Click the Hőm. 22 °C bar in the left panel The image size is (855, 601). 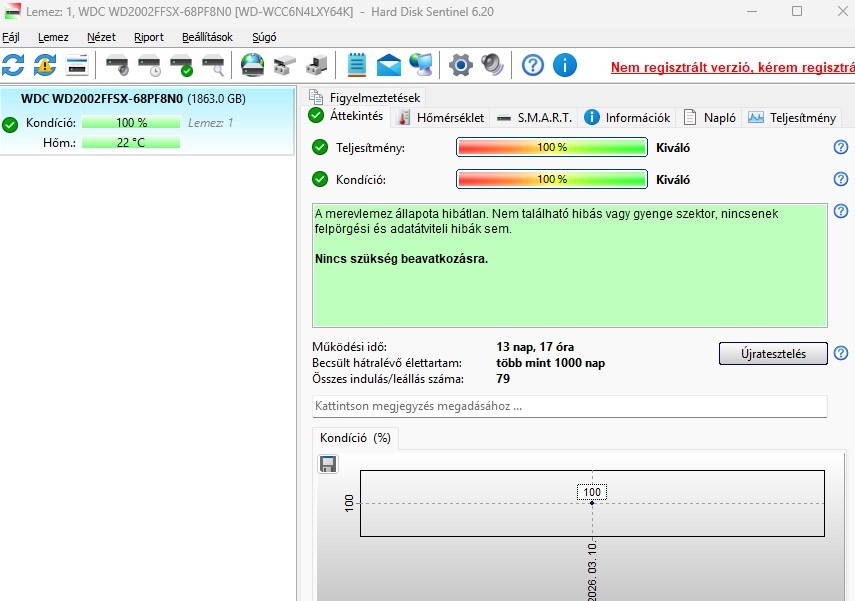(x=131, y=143)
